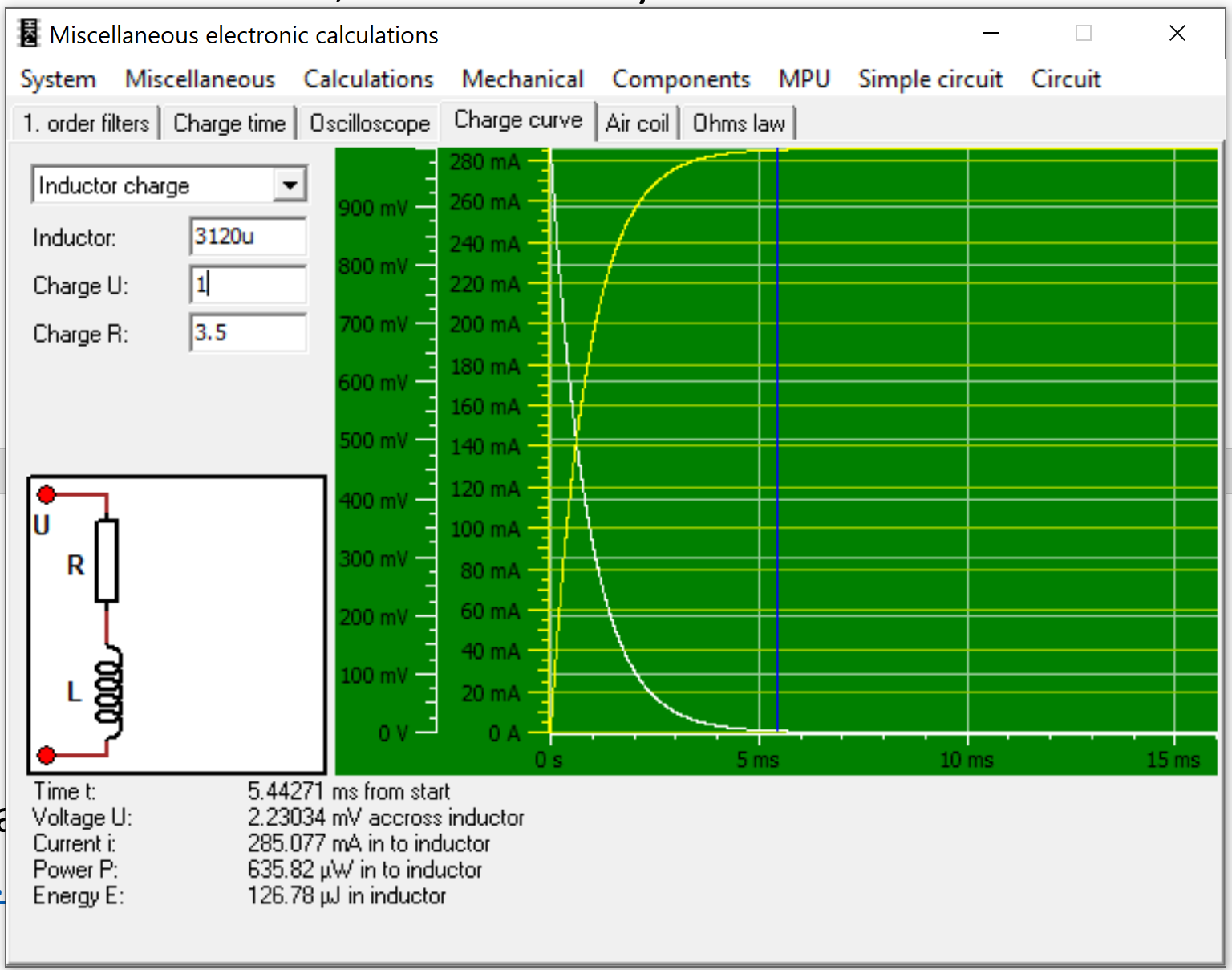Viewport: 1232px width, 970px height.
Task: Open the Circuit menu
Action: pos(1067,79)
